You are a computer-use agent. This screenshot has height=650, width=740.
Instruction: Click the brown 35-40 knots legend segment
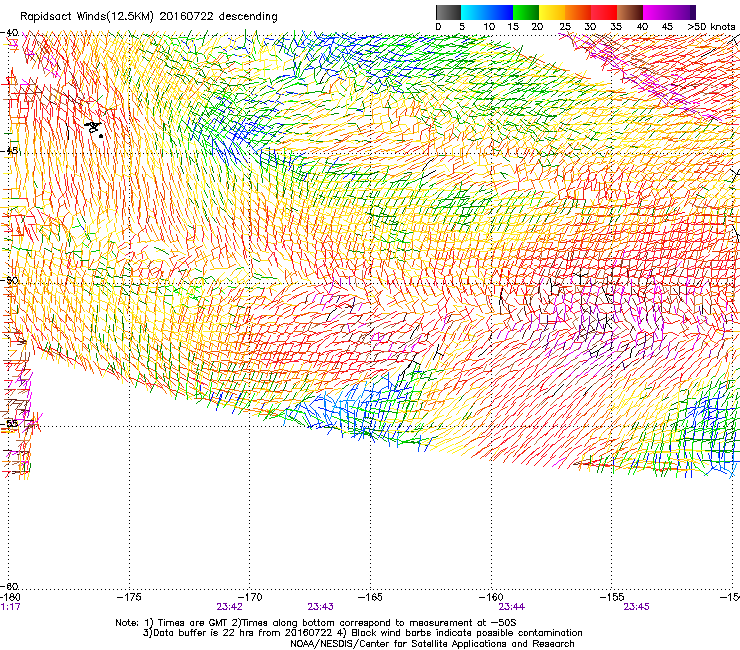pos(630,12)
